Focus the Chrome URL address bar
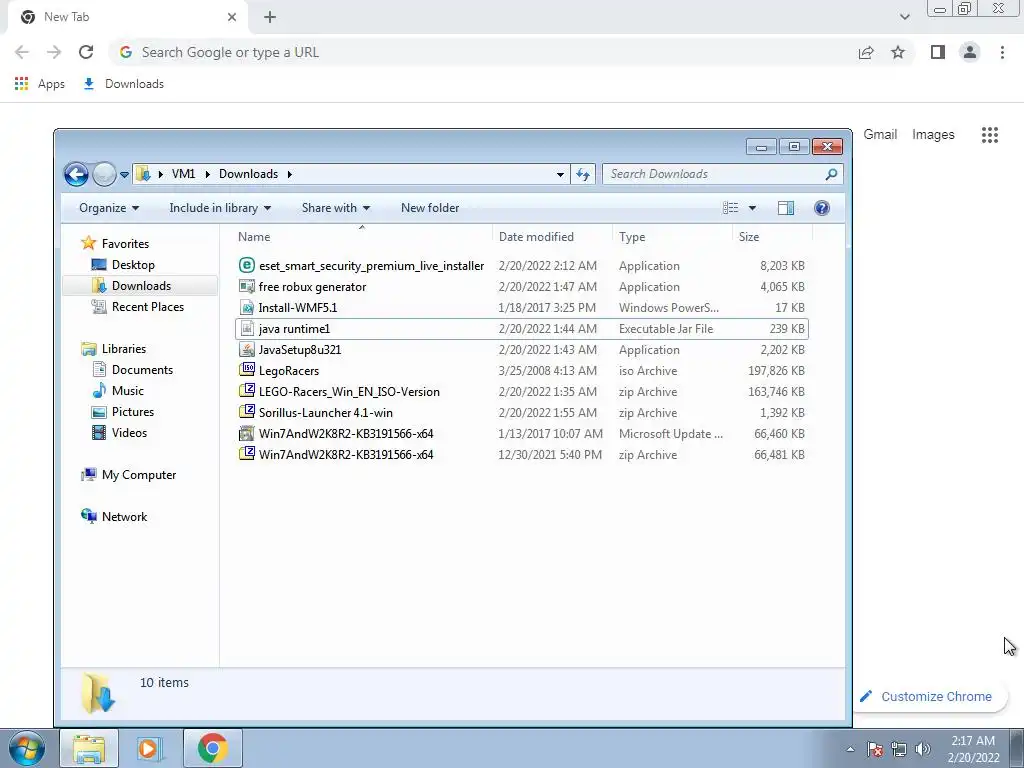This screenshot has width=1024, height=768. (483, 52)
